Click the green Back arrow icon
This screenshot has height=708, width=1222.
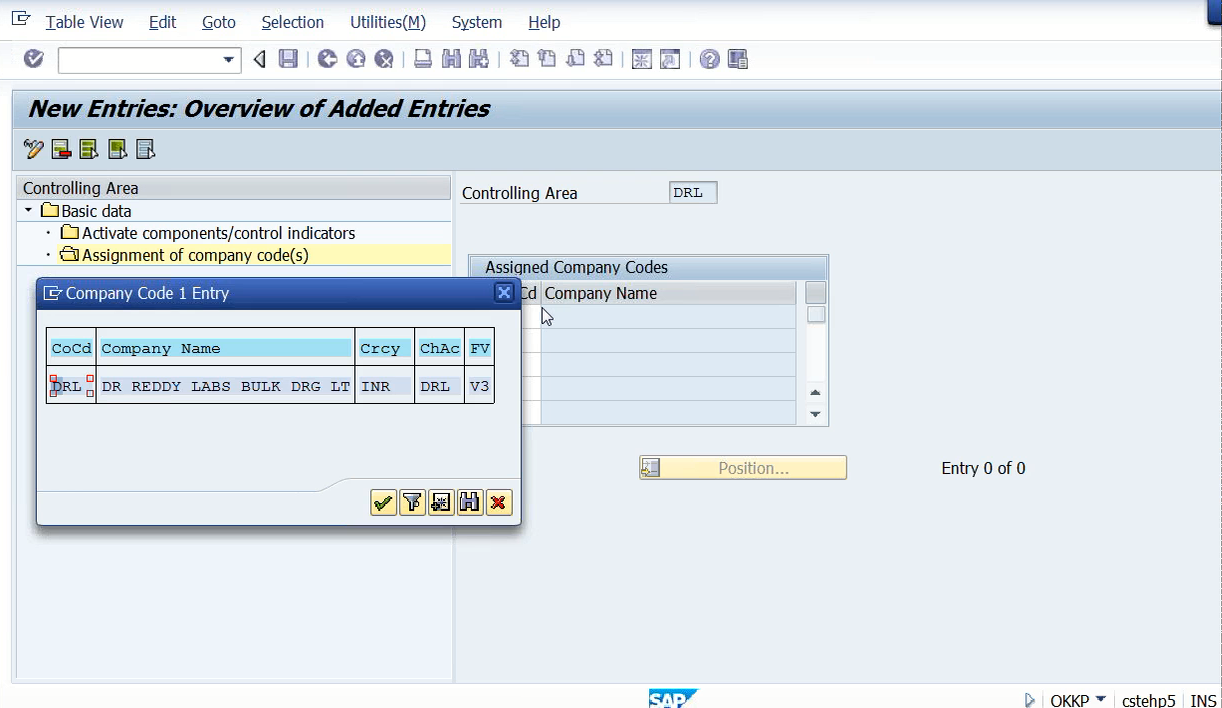[x=327, y=60]
